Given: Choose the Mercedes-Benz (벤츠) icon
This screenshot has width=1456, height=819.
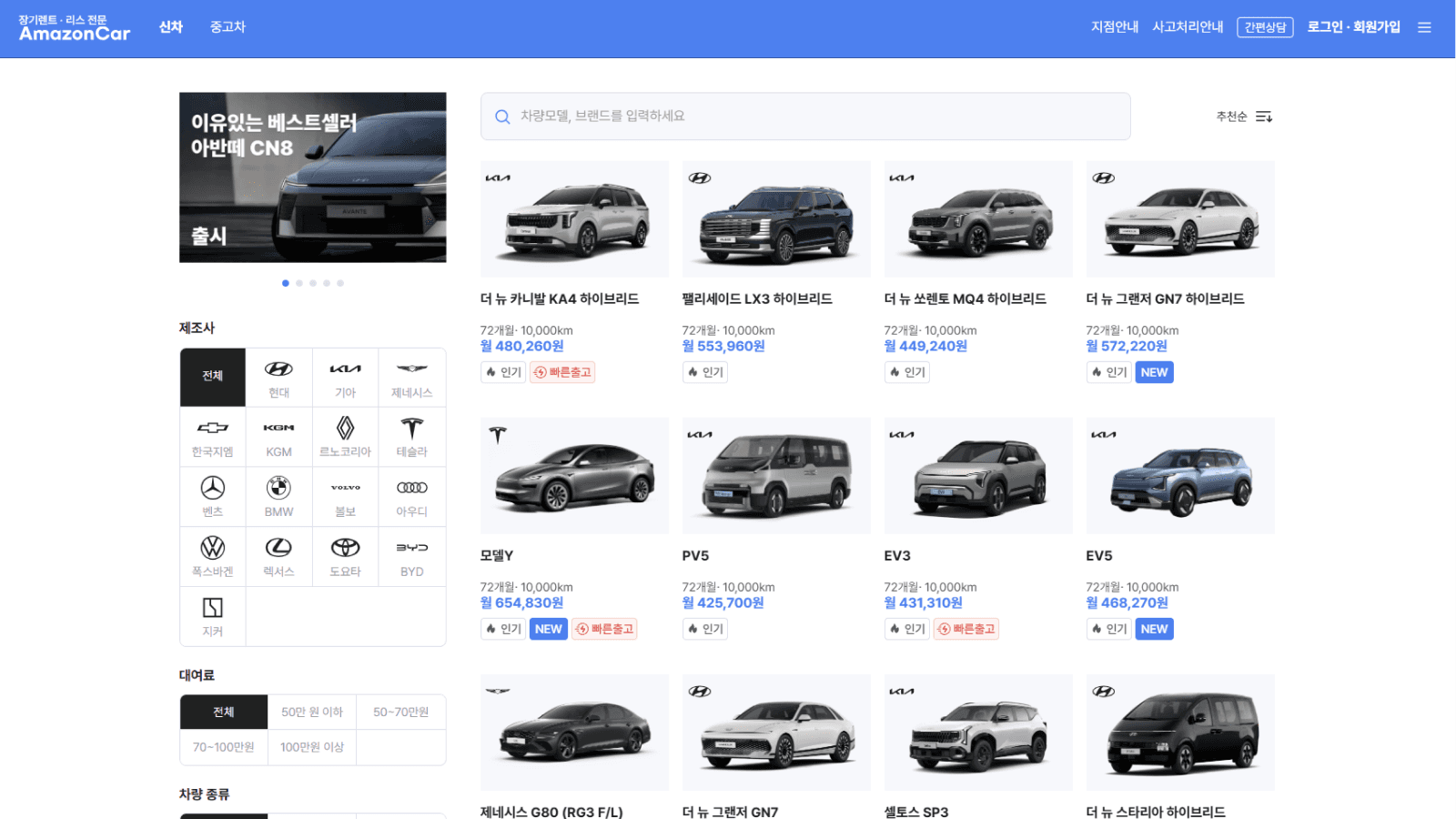Looking at the screenshot, I should tap(213, 497).
